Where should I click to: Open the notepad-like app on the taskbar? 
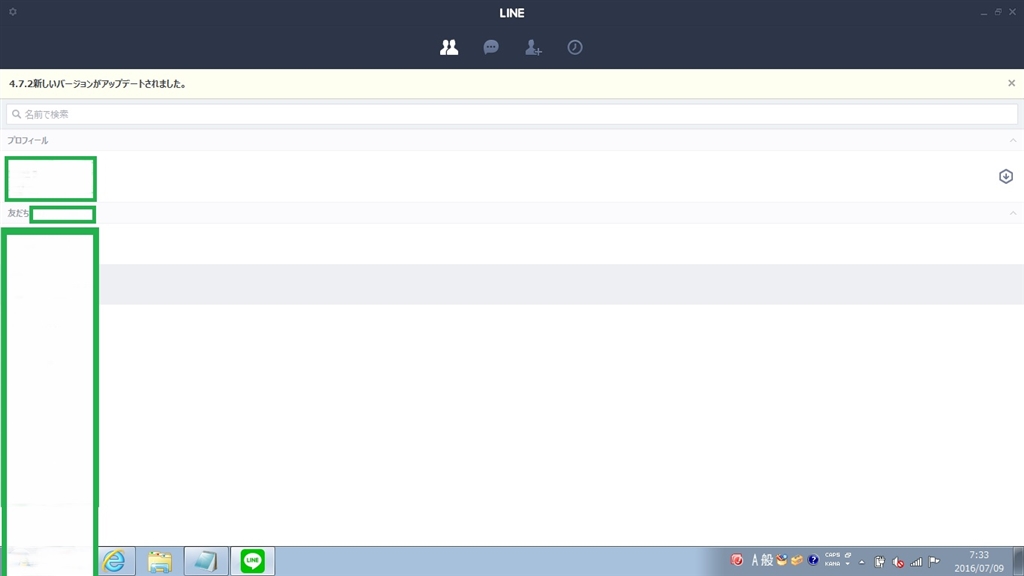(x=206, y=561)
